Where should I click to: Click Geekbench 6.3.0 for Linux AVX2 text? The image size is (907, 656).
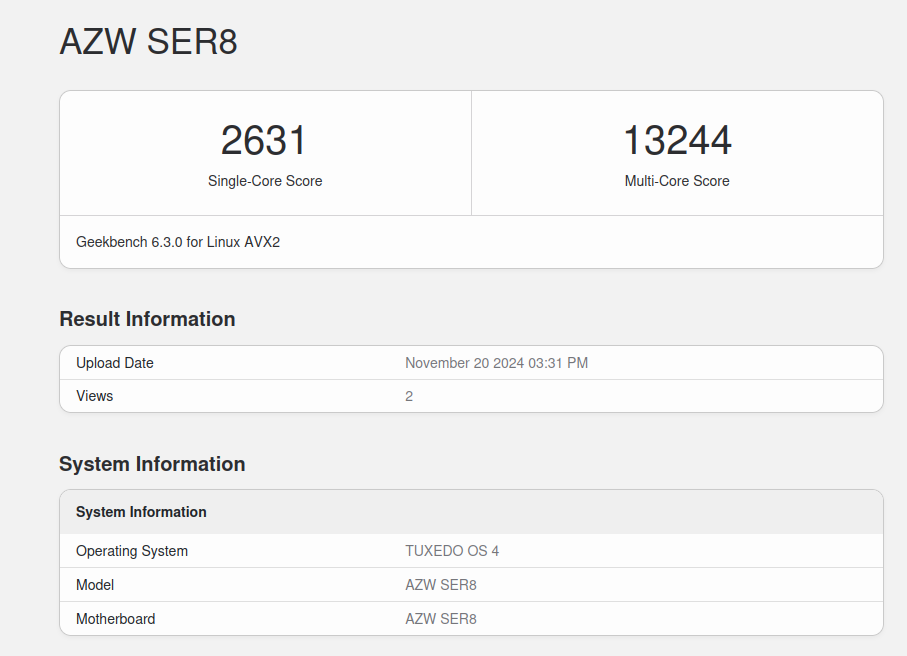tap(178, 242)
